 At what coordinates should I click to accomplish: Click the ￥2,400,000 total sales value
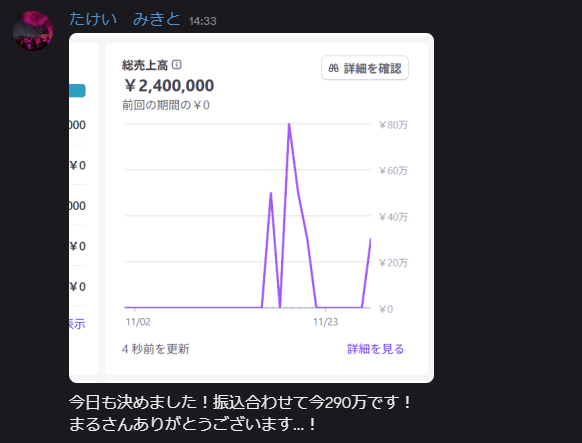coord(169,86)
